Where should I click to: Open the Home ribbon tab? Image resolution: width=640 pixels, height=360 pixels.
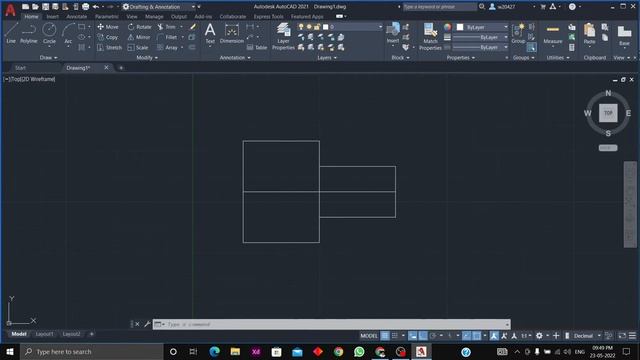point(31,17)
